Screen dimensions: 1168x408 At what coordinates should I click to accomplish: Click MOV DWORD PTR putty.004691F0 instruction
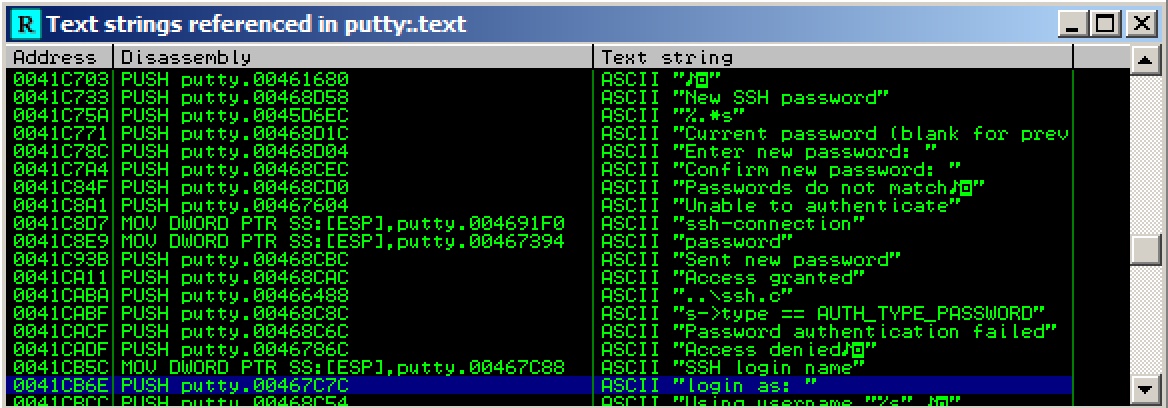point(343,223)
